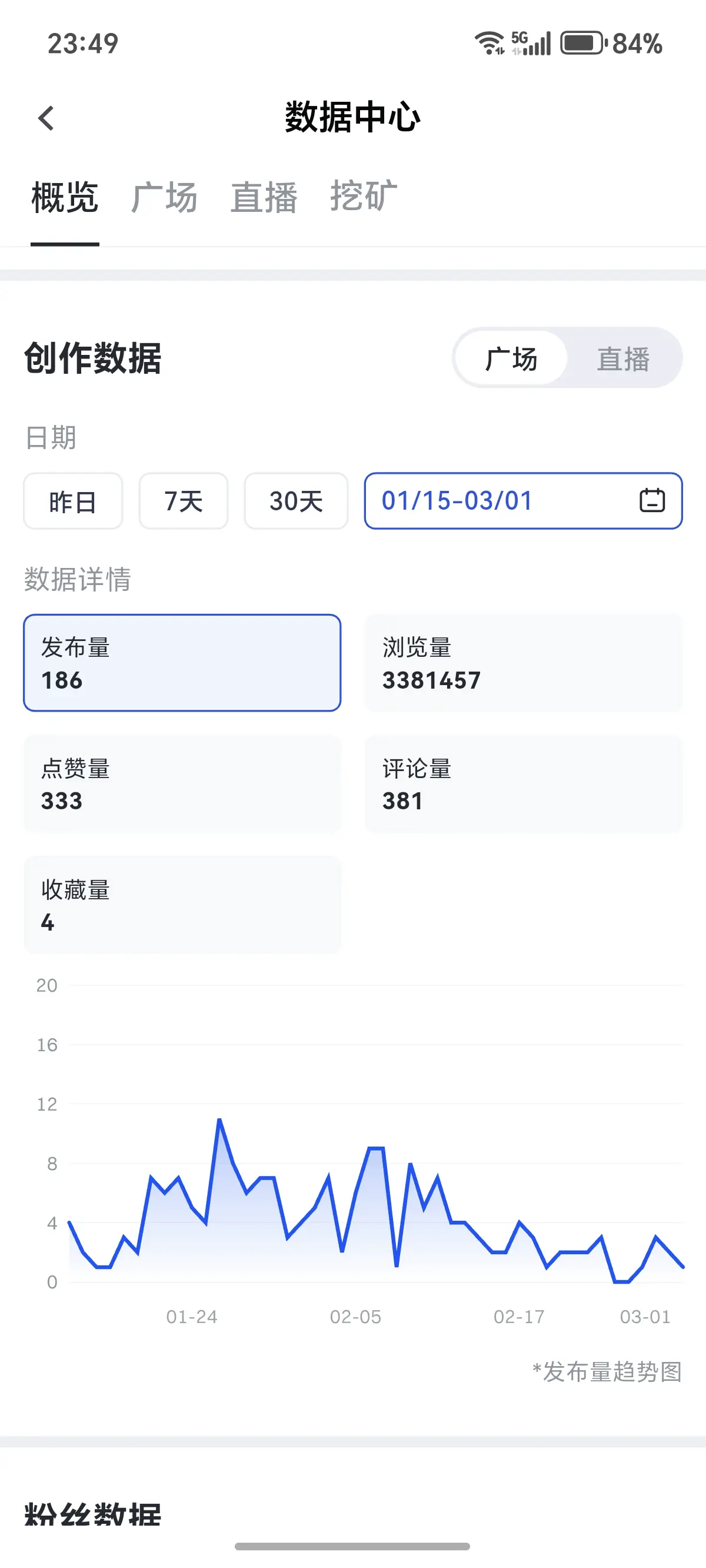Image resolution: width=706 pixels, height=1568 pixels.
Task: Select the 点赞量 metric card
Action: coord(182,783)
